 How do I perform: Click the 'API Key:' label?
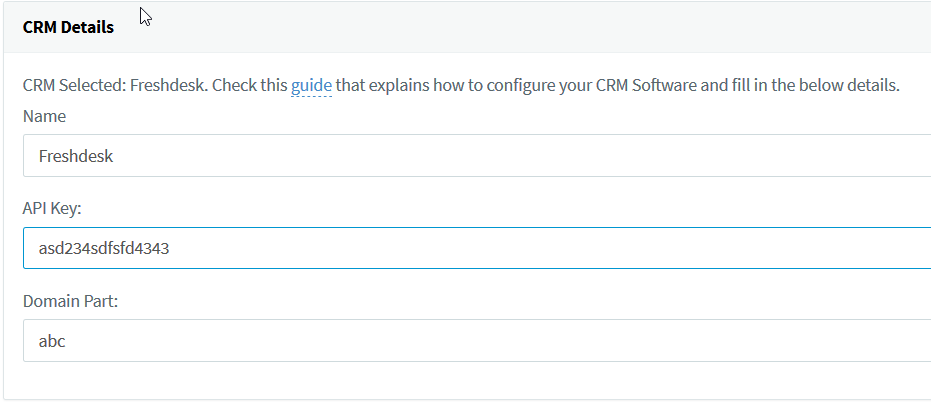point(52,208)
